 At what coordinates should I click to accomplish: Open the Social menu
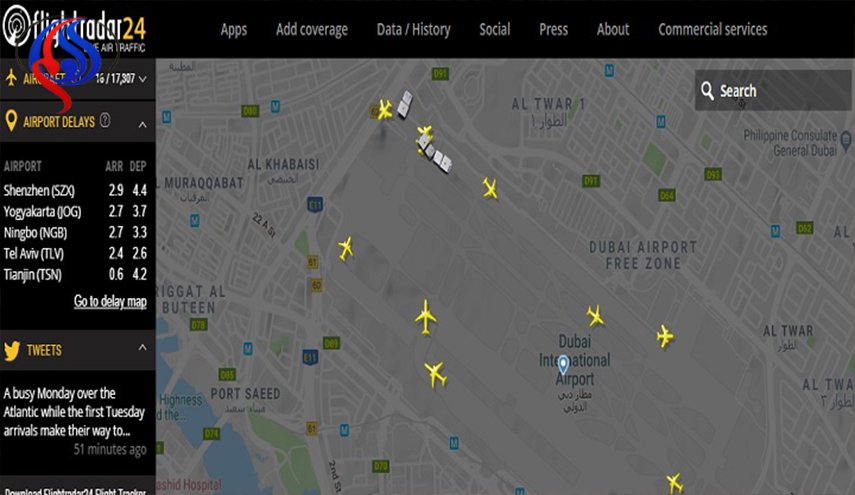click(495, 29)
